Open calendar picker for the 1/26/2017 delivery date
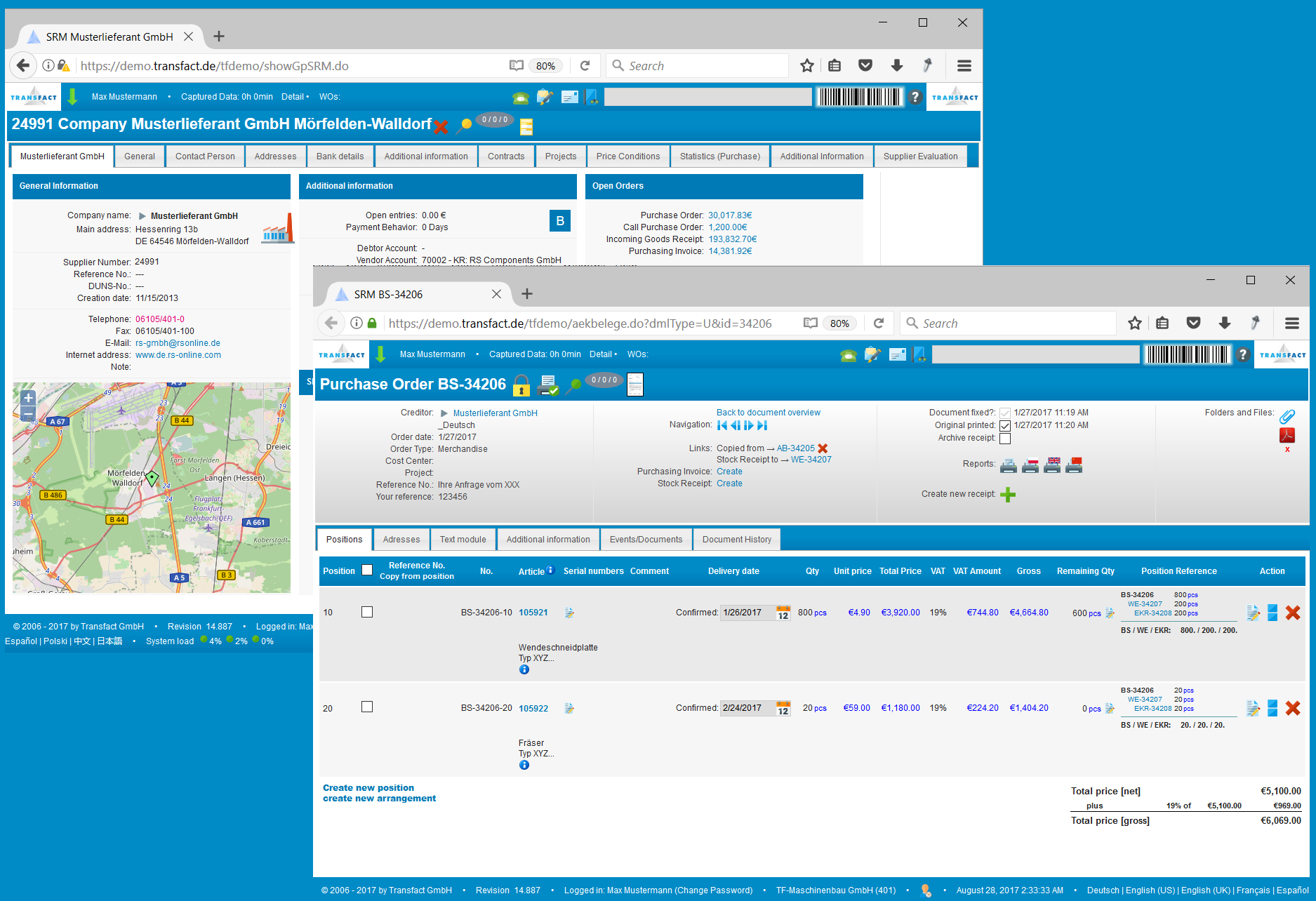Image resolution: width=1316 pixels, height=901 pixels. (x=783, y=613)
